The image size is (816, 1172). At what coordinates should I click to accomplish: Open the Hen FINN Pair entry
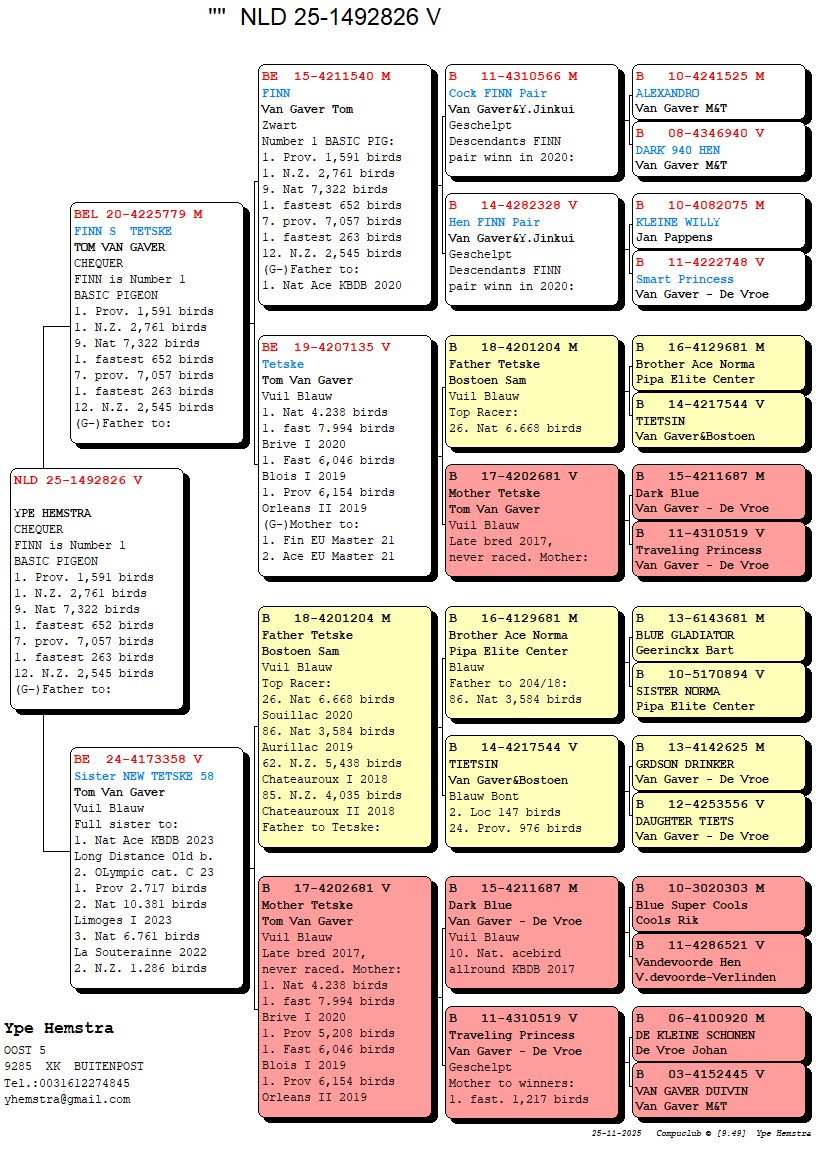point(494,222)
